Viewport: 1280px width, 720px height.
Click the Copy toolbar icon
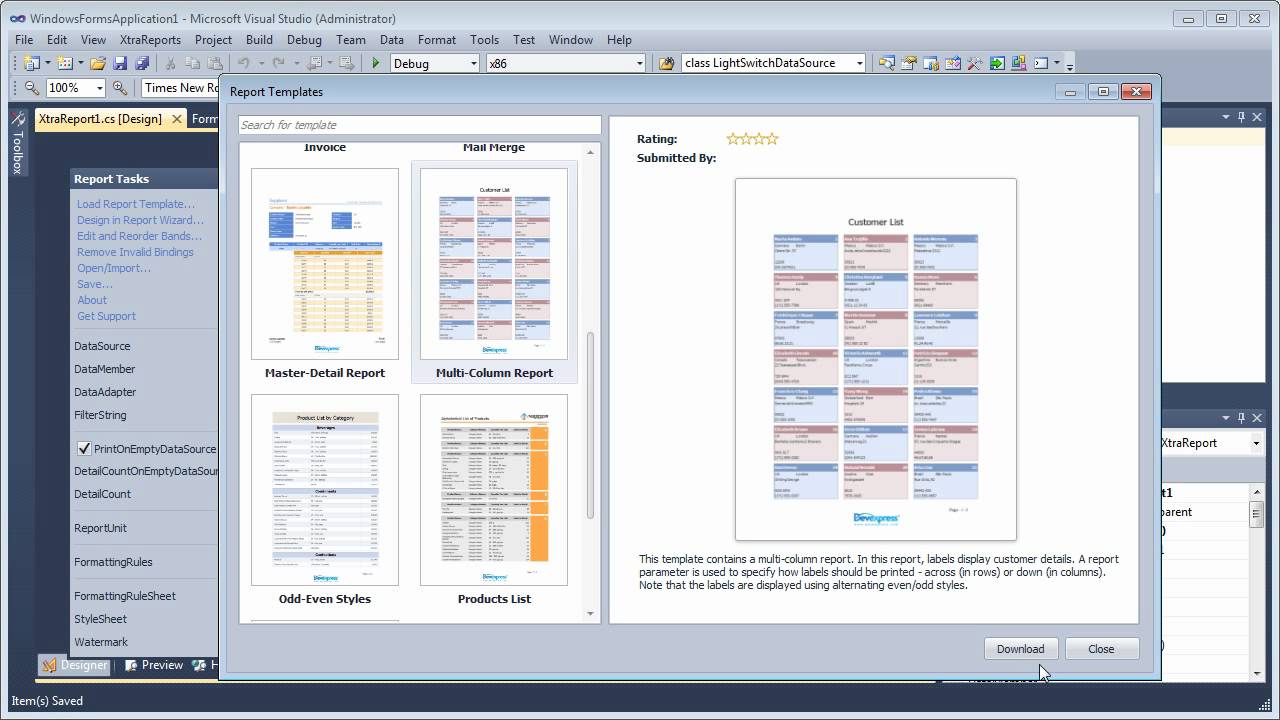(x=193, y=63)
